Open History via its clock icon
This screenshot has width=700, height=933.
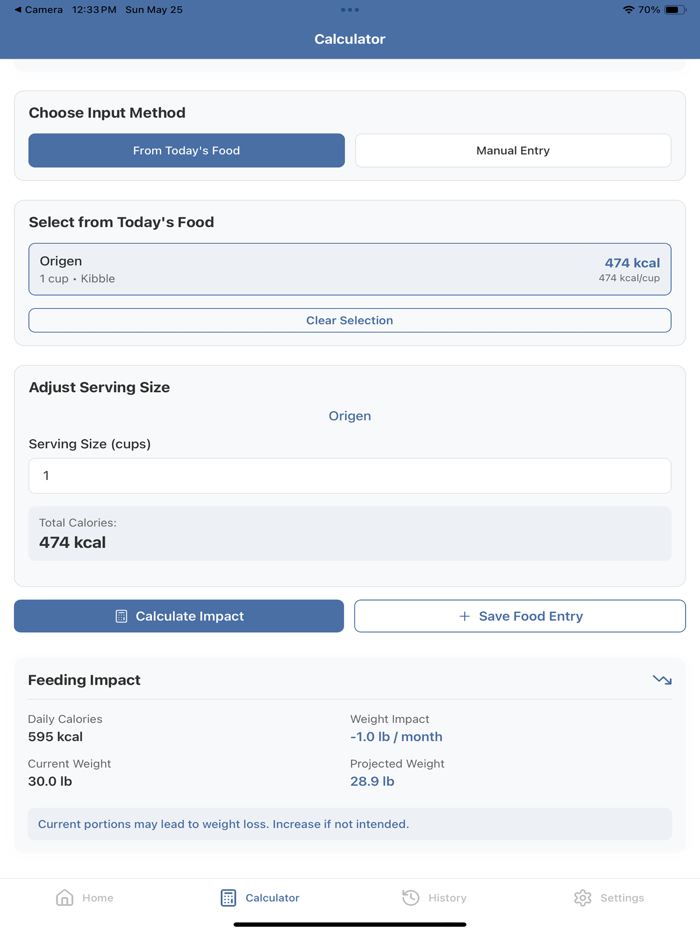point(408,898)
